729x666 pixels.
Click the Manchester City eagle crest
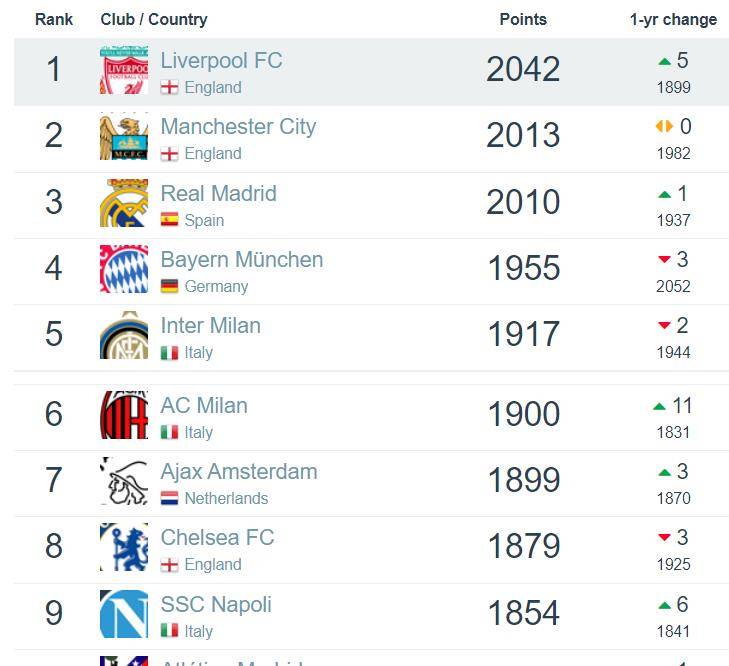(124, 136)
